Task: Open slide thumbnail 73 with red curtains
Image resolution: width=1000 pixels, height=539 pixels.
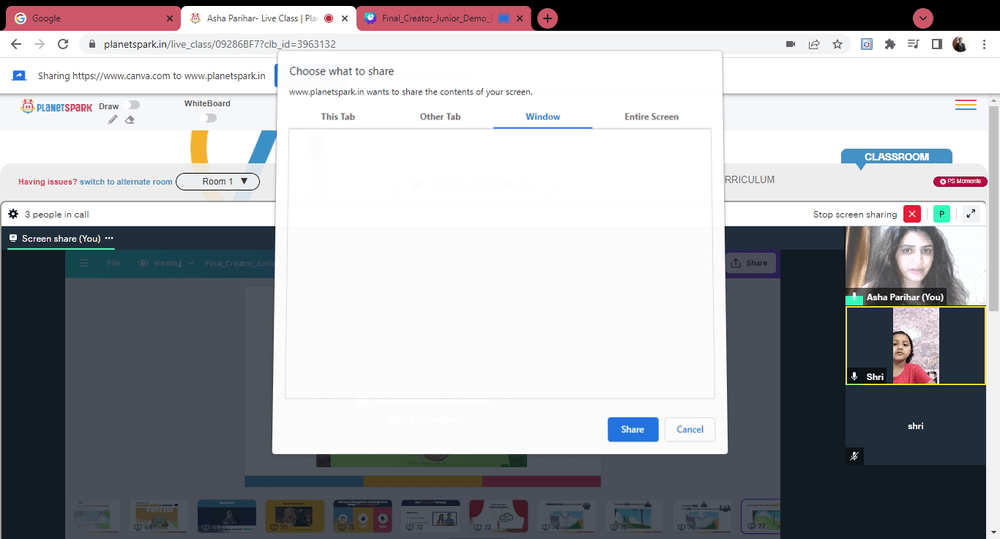Action: (x=498, y=517)
